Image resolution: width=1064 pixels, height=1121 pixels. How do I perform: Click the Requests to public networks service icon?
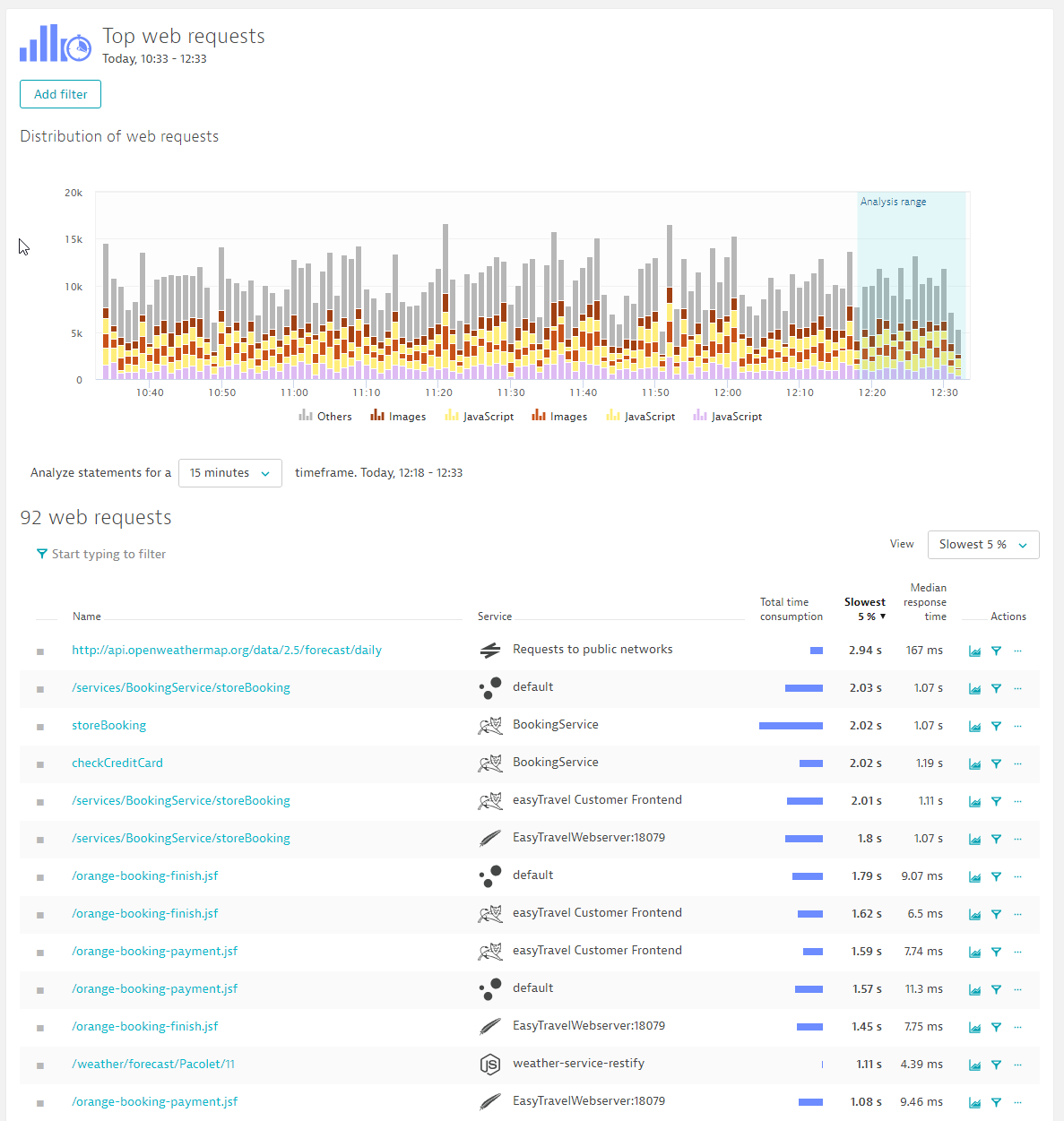click(489, 651)
